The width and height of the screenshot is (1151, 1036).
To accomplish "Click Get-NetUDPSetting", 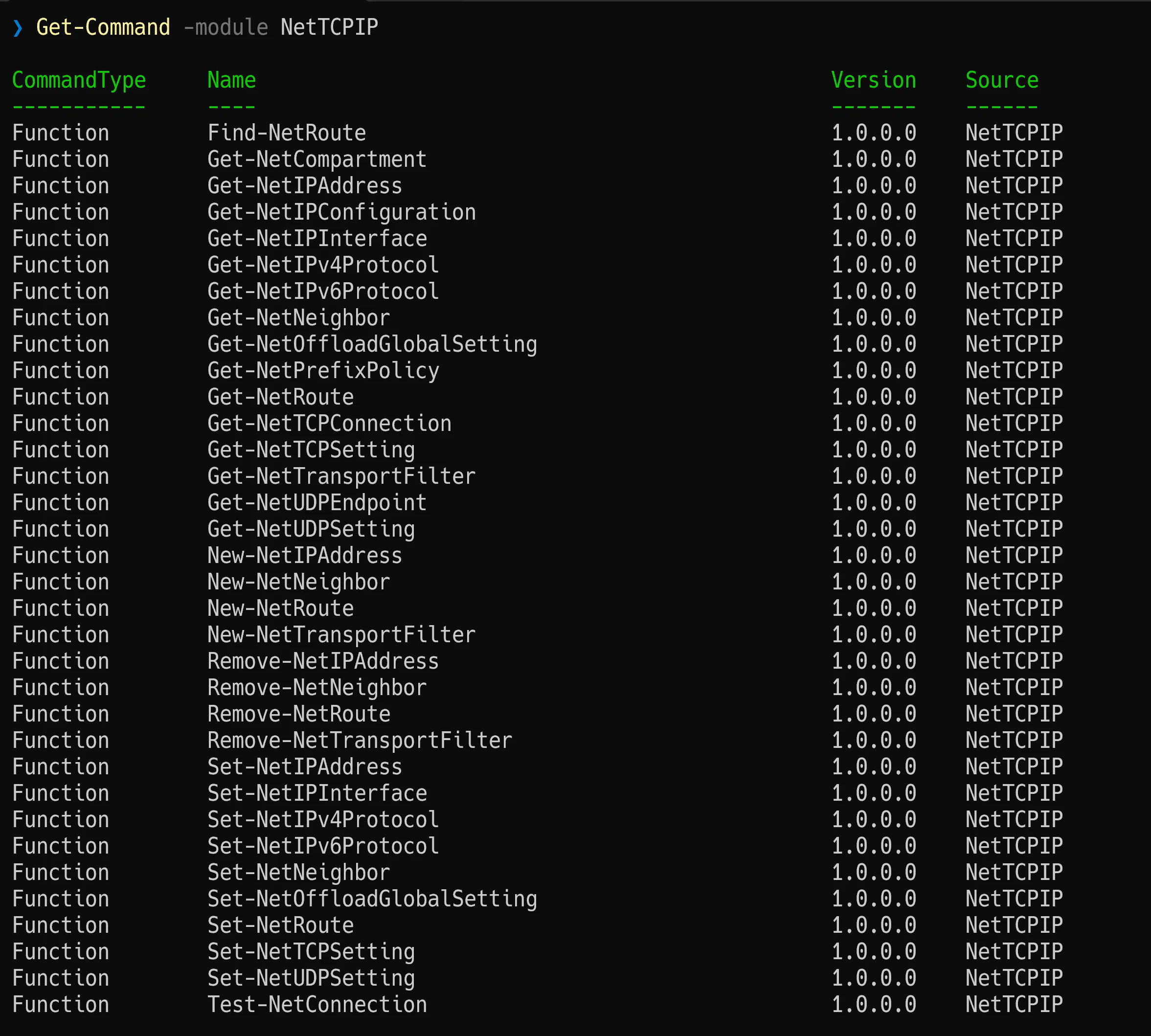I will click(x=312, y=529).
